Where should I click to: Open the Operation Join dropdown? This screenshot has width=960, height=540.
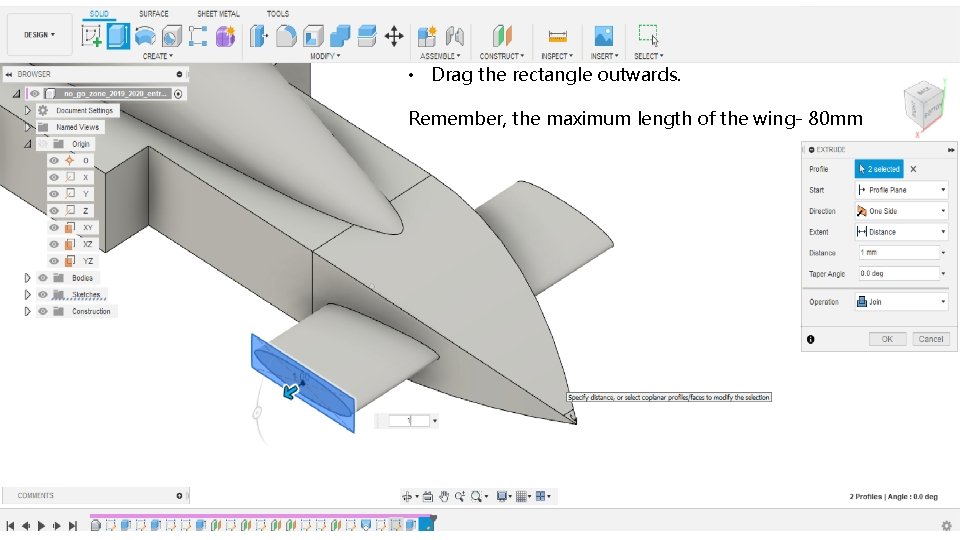point(901,302)
